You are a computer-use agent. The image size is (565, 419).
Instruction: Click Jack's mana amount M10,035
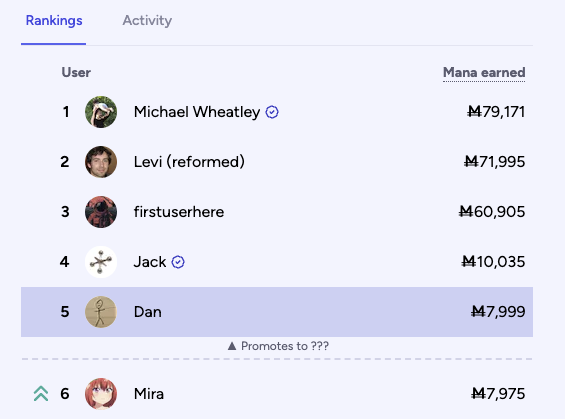(x=493, y=262)
